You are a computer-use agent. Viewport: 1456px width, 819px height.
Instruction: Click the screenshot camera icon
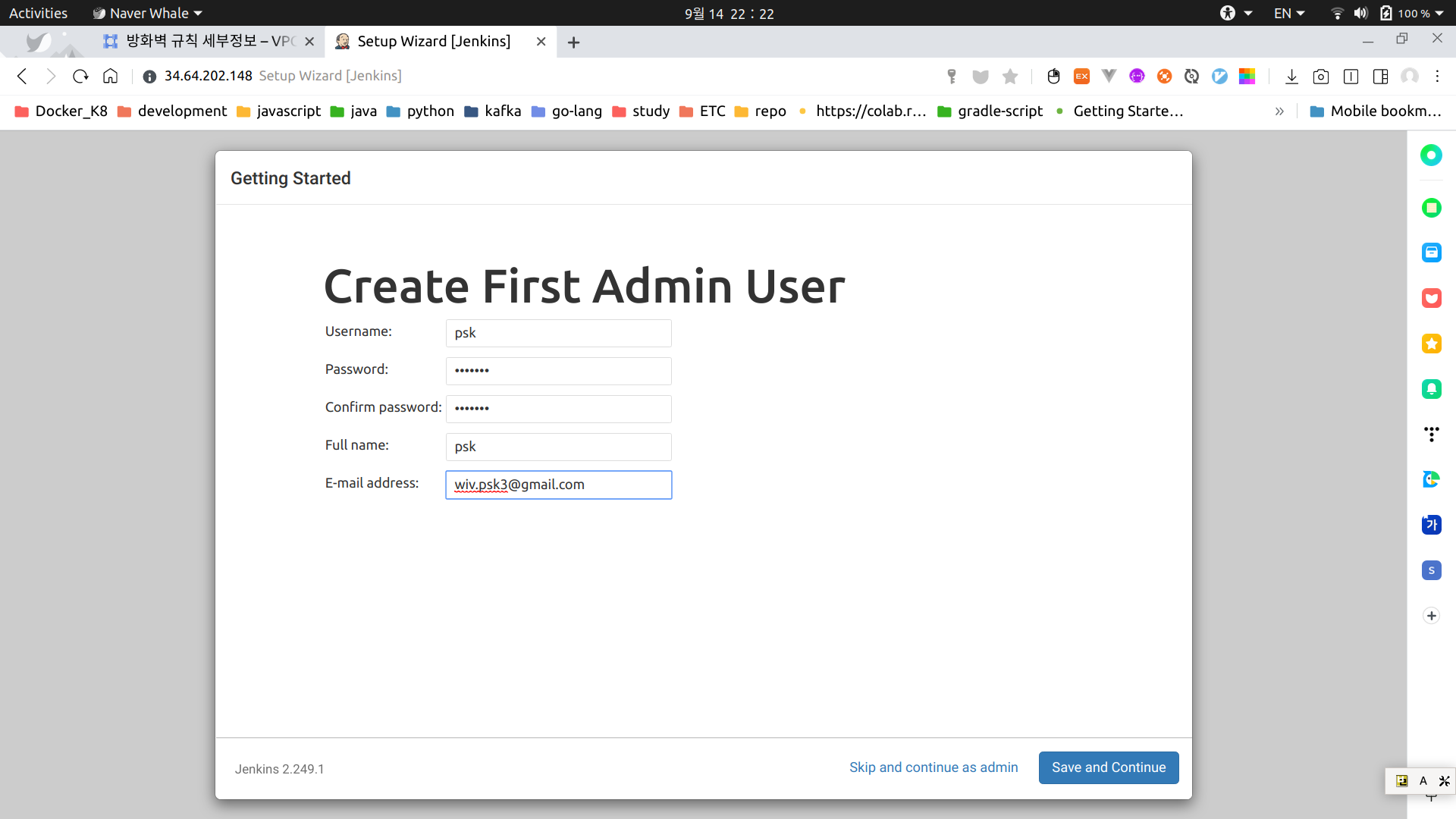1320,76
